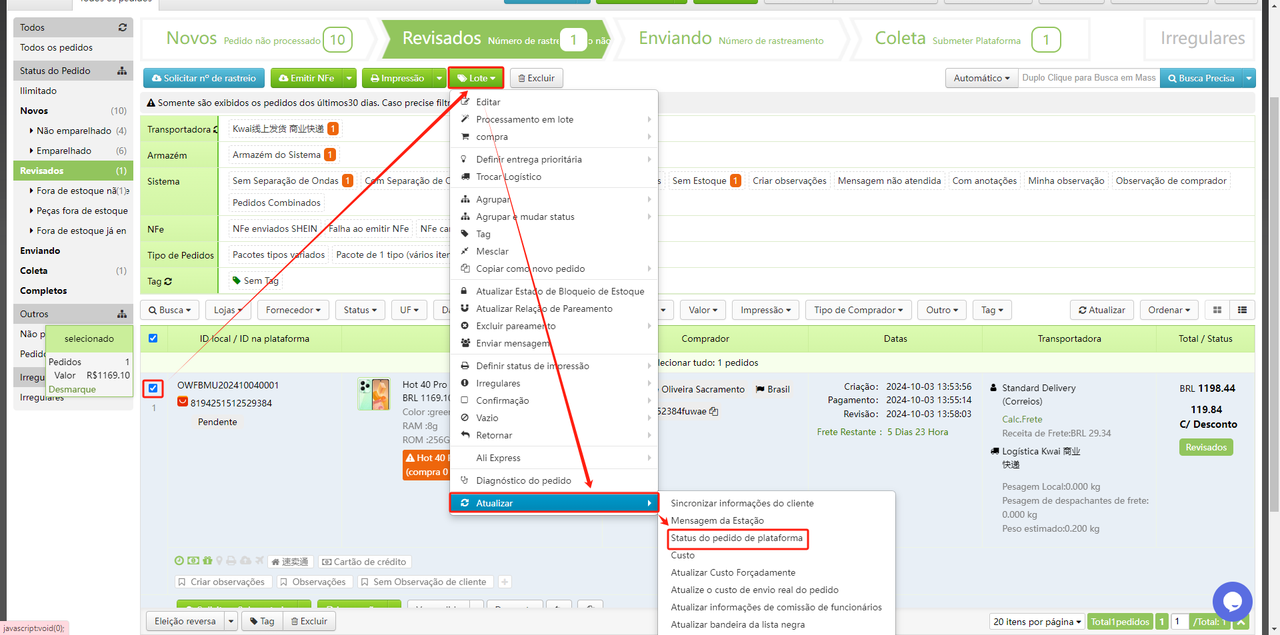Click the card icon on Cartão de crédito
Image resolution: width=1280 pixels, height=635 pixels.
(326, 562)
